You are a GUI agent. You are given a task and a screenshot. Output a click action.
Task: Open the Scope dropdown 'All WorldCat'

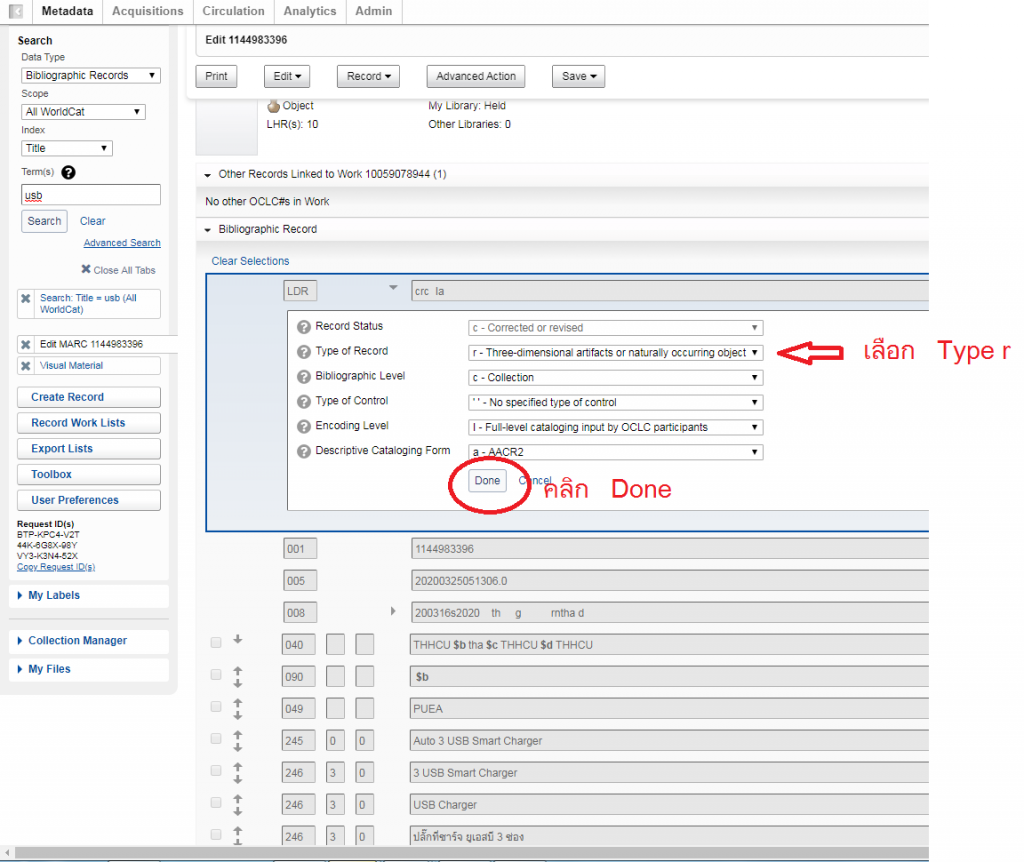83,112
